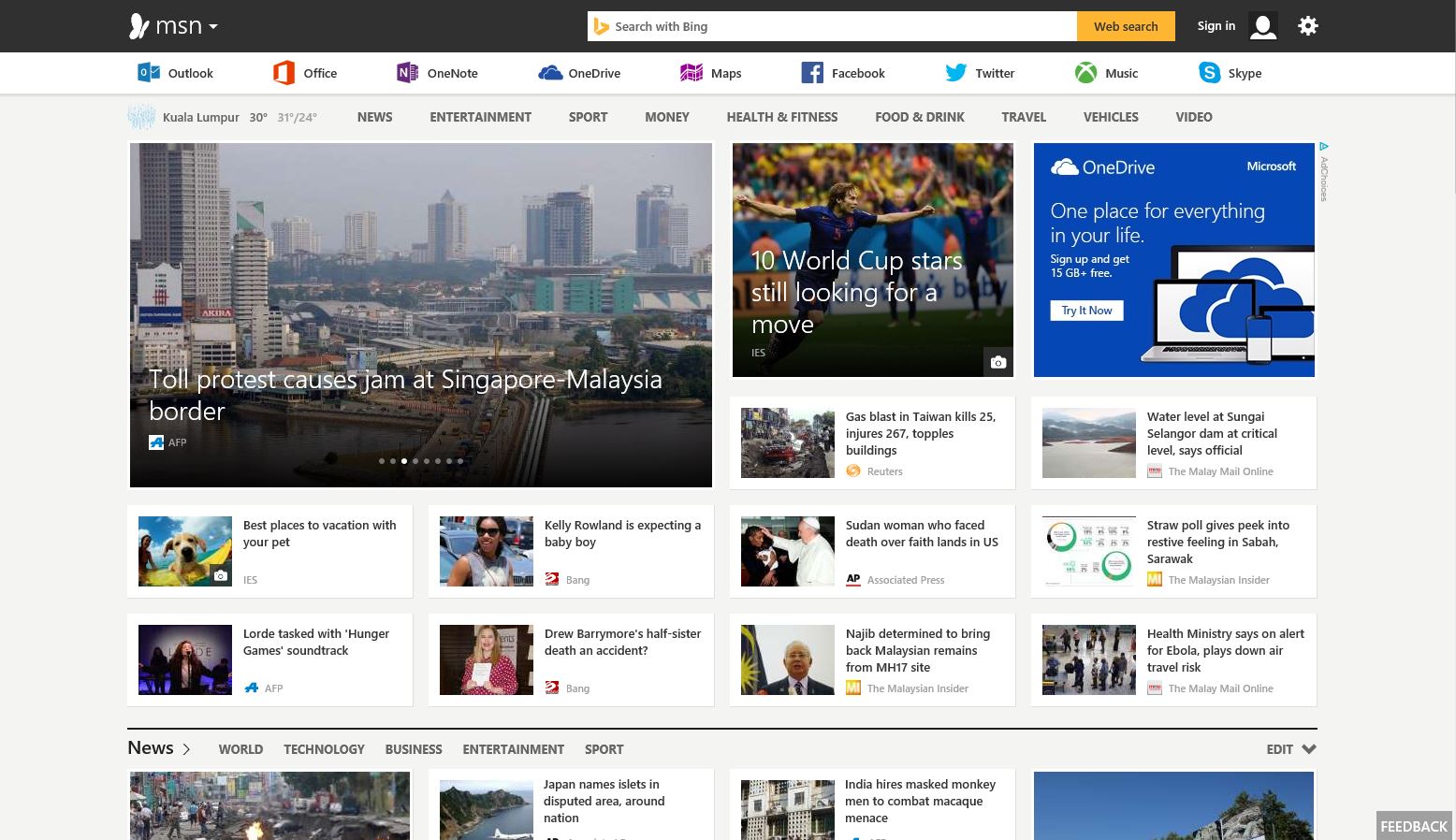The height and width of the screenshot is (840, 1456).
Task: Open the OneNote shortcut icon
Action: pos(408,72)
